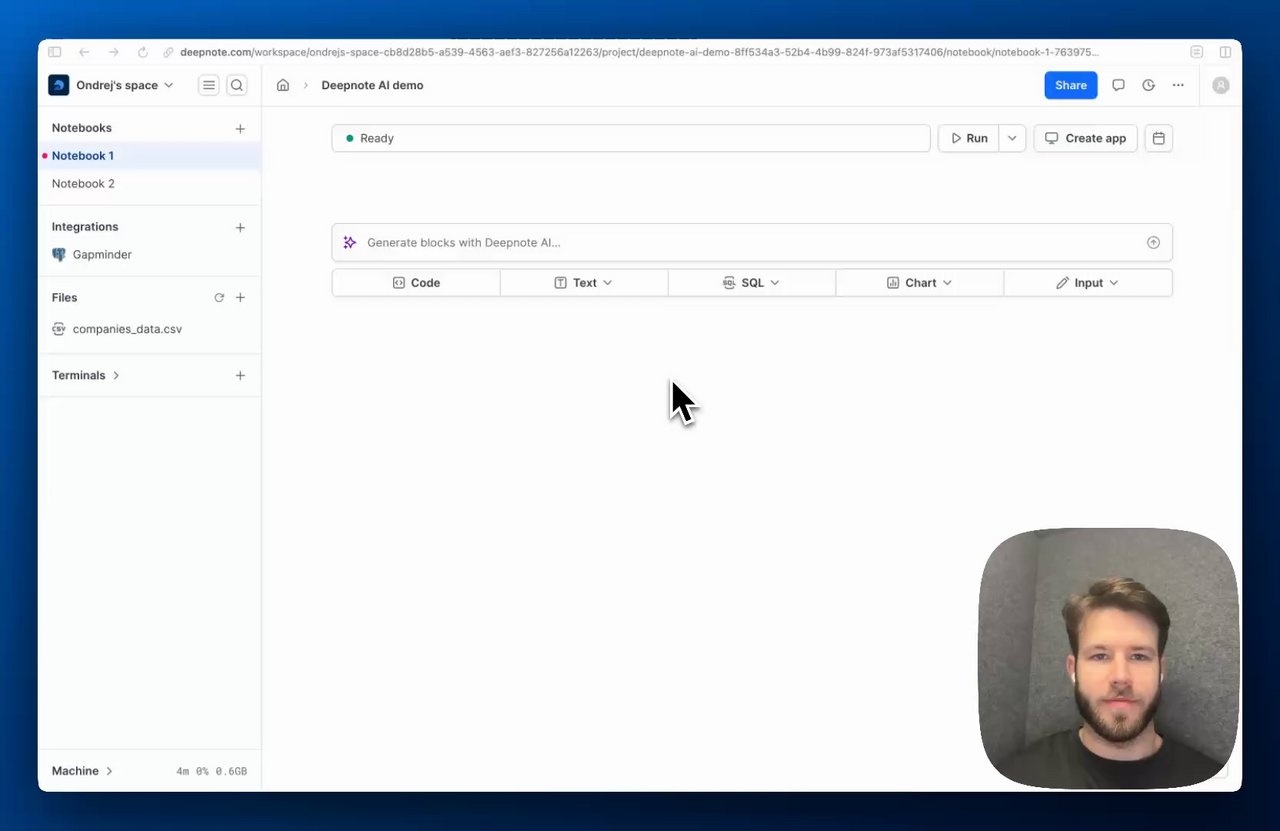Refresh the Files list
This screenshot has width=1280, height=831.
pos(219,297)
